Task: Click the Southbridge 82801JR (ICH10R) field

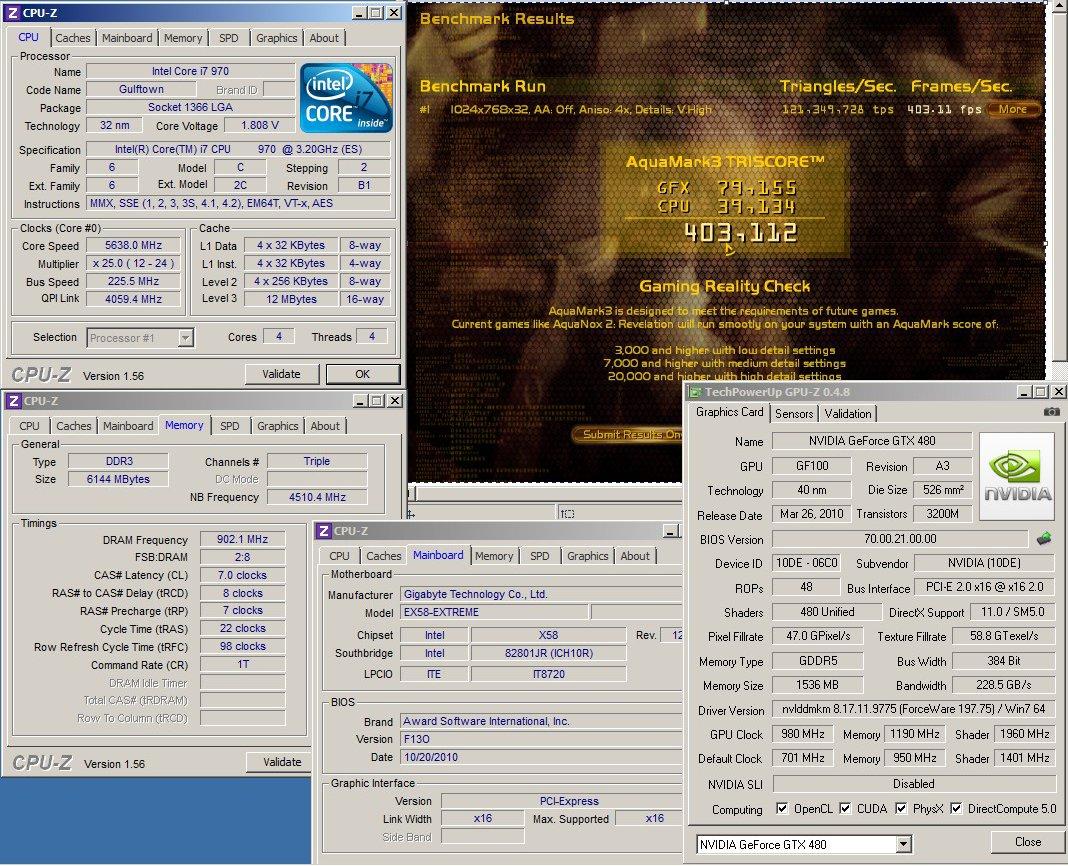Action: 549,653
